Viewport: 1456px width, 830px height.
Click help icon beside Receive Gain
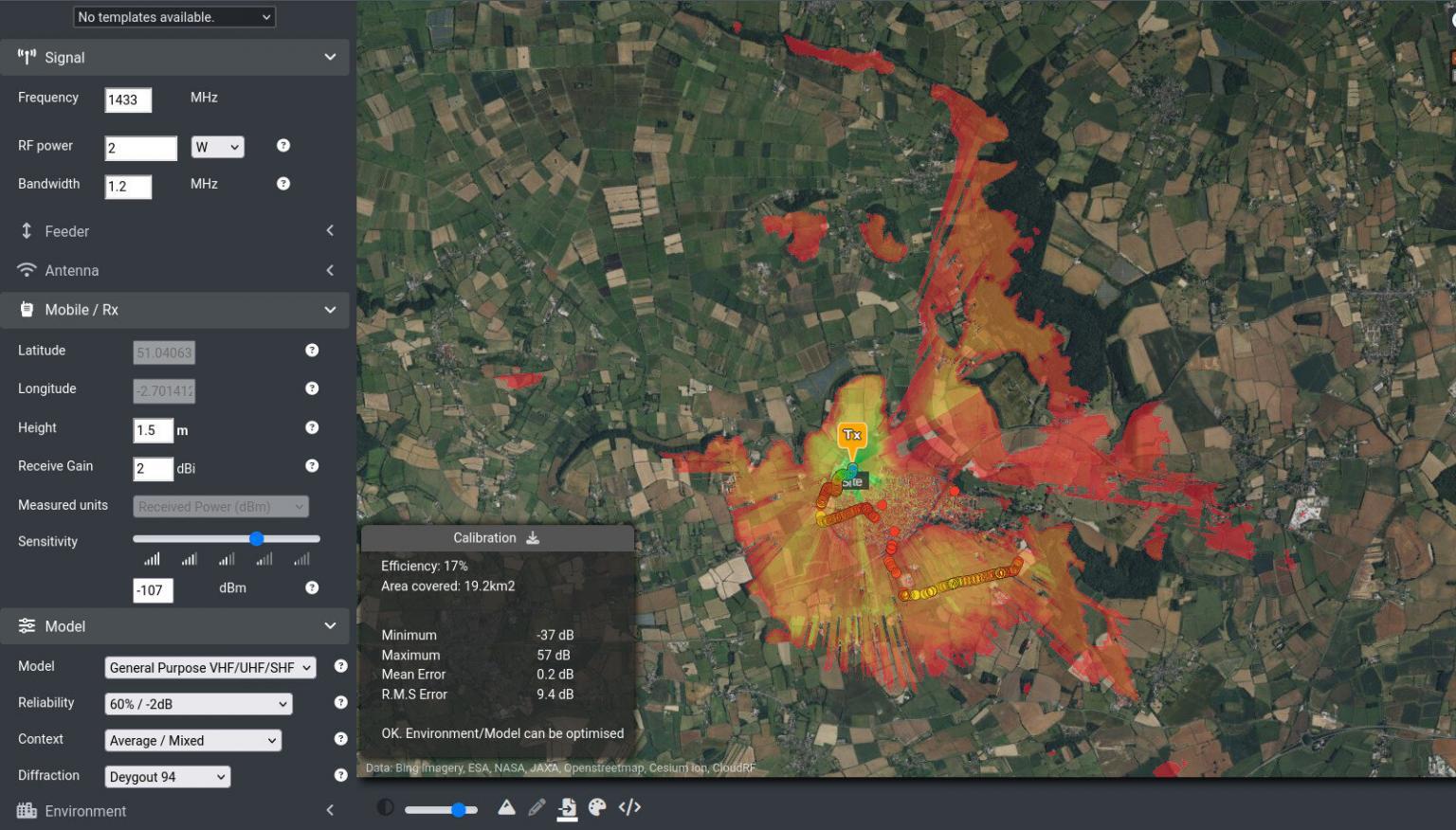click(312, 466)
